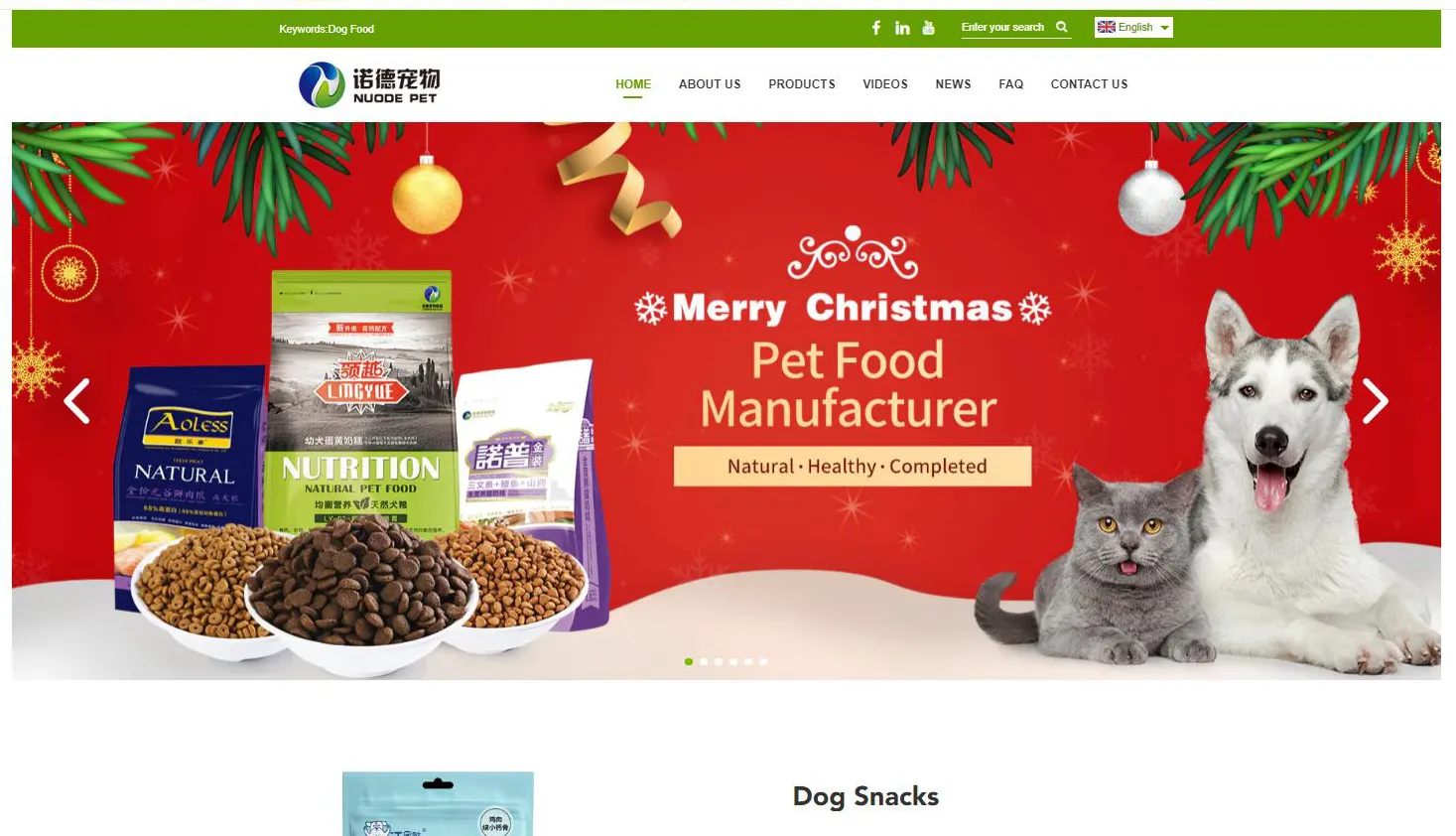
Task: Select the last carousel indicator dot
Action: click(763, 661)
